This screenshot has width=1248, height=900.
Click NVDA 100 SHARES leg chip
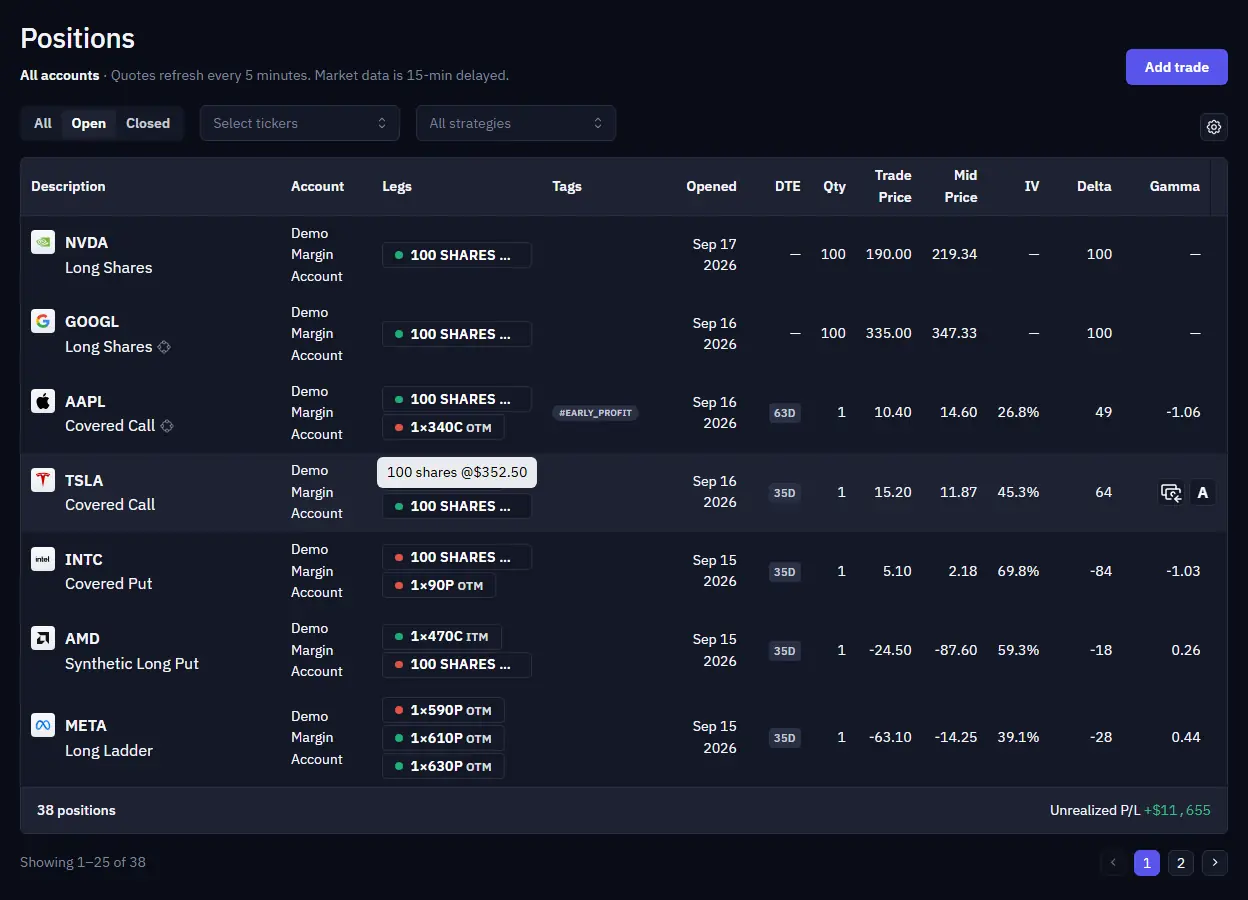(457, 255)
